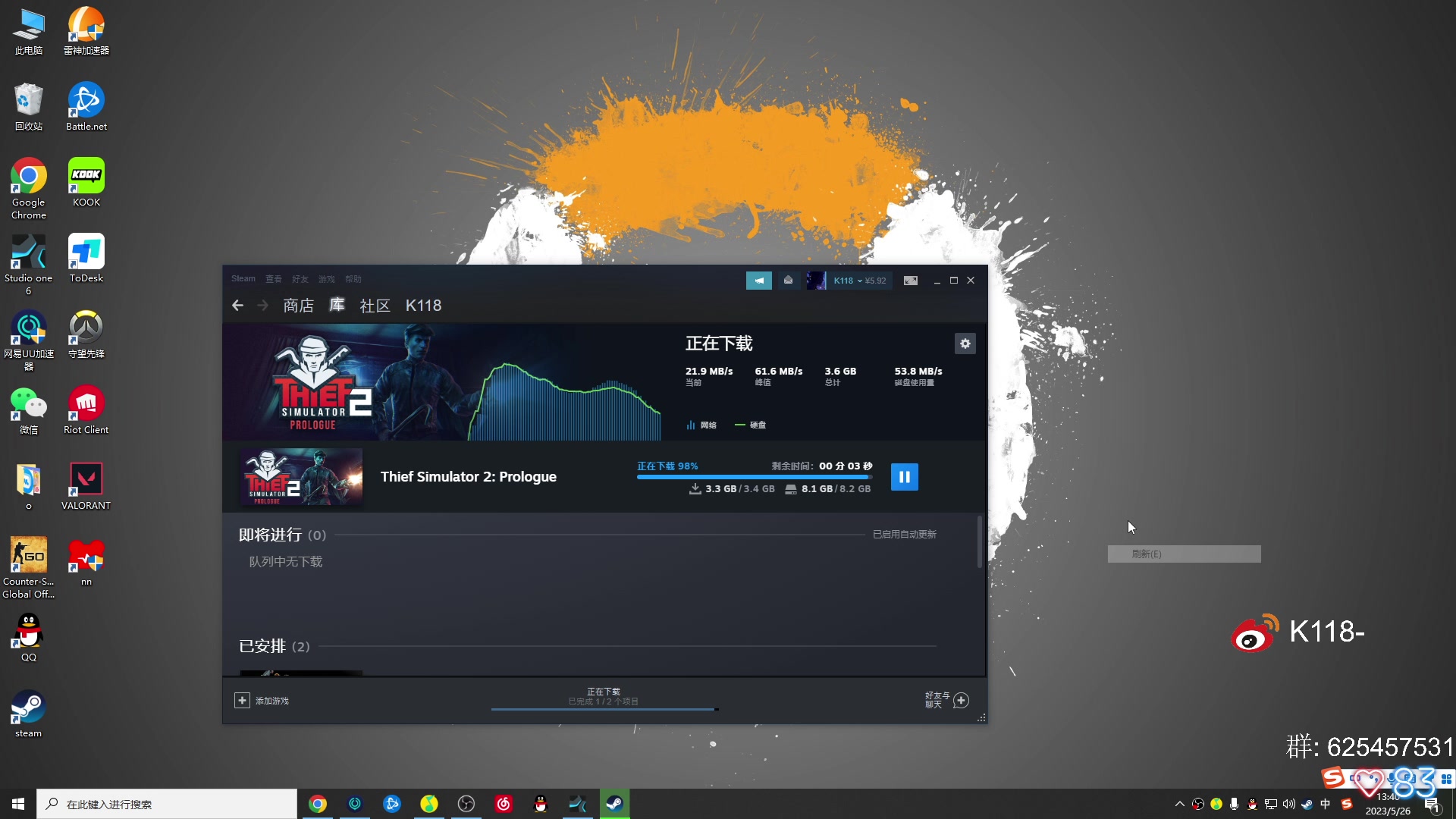Open the Steam menu
The image size is (1456, 819).
[243, 279]
